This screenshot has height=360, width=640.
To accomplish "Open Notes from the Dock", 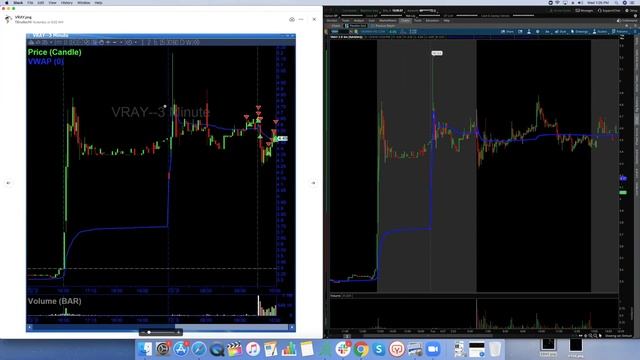I will [307, 349].
